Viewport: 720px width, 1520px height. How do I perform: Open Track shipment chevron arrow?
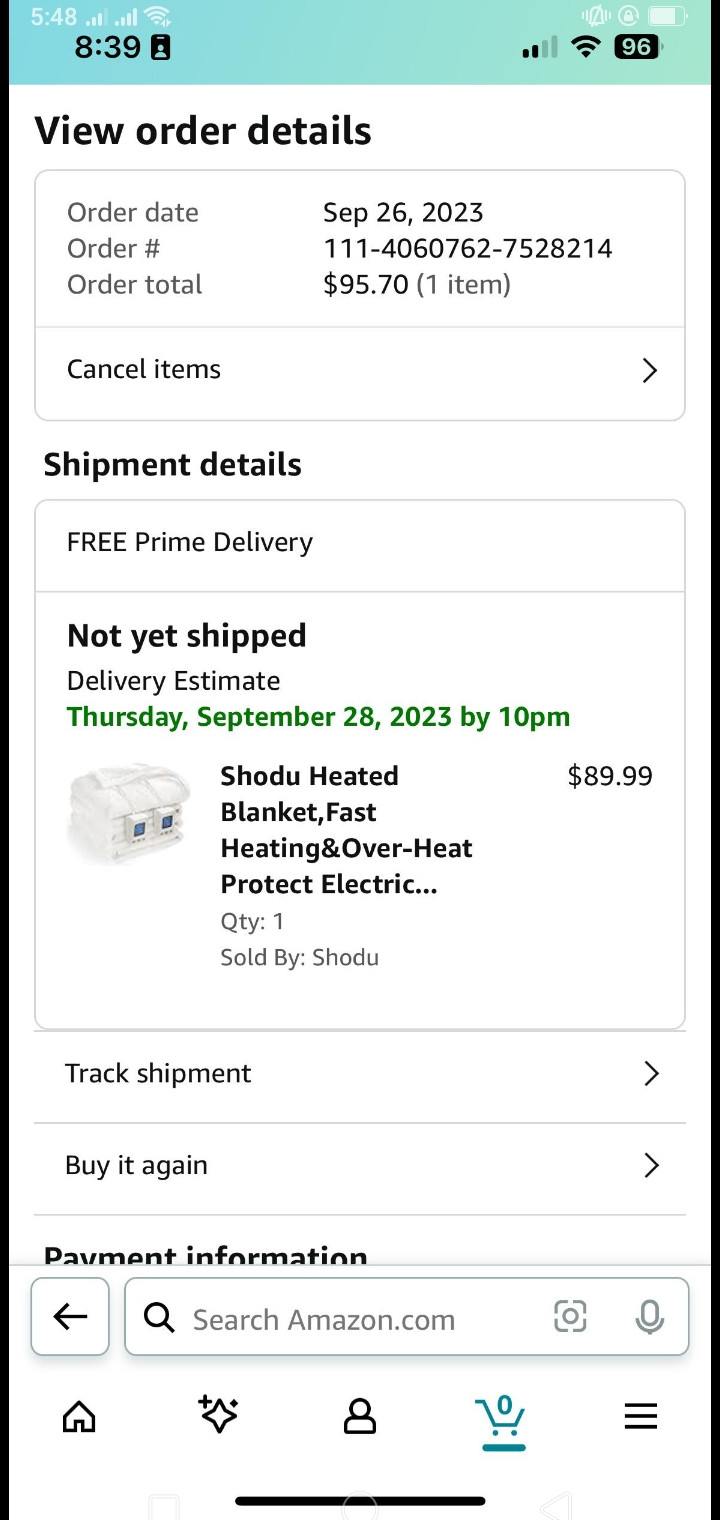[651, 1074]
